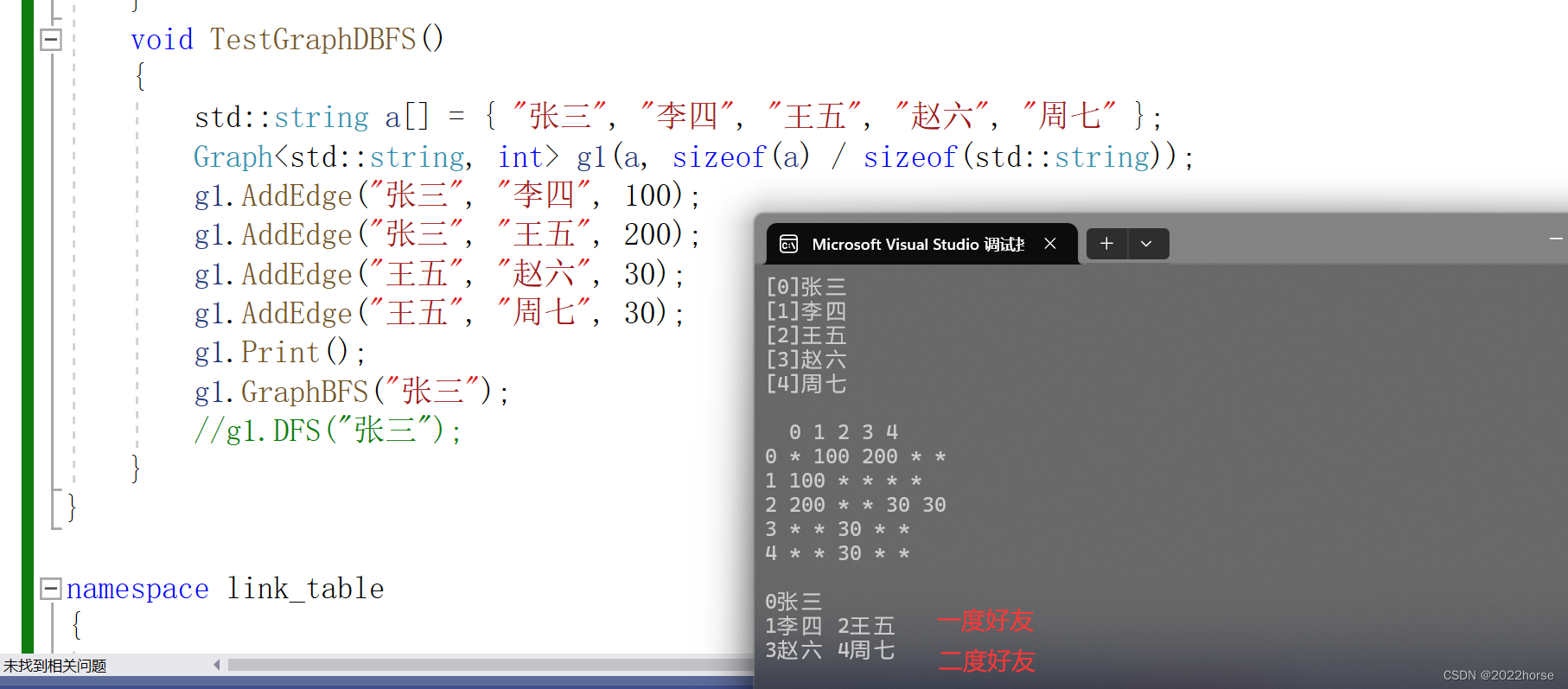The width and height of the screenshot is (1568, 689).
Task: Click the 'GraphBFS' call in code
Action: pos(304,392)
